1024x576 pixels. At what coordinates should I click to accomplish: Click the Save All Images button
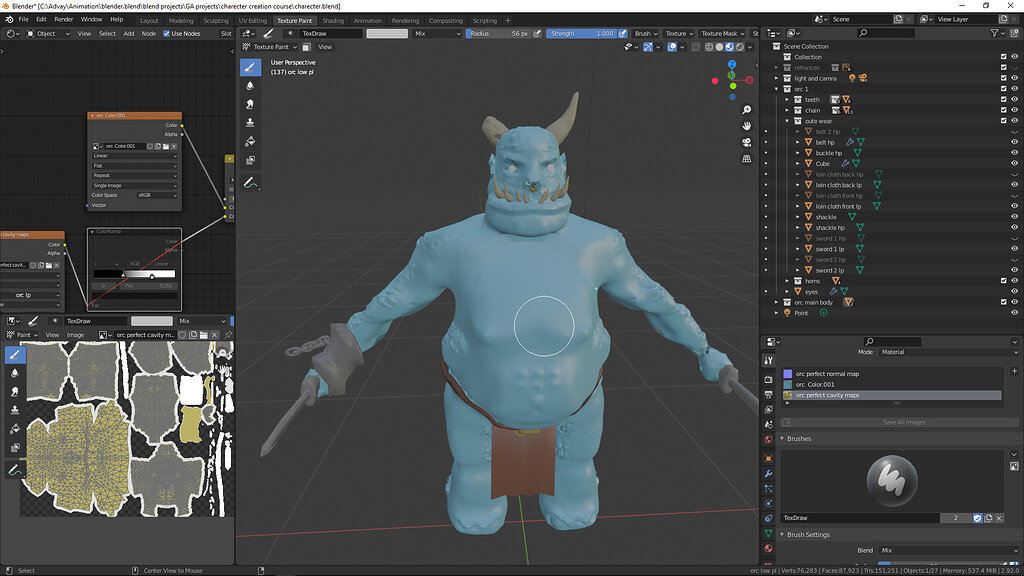point(903,422)
